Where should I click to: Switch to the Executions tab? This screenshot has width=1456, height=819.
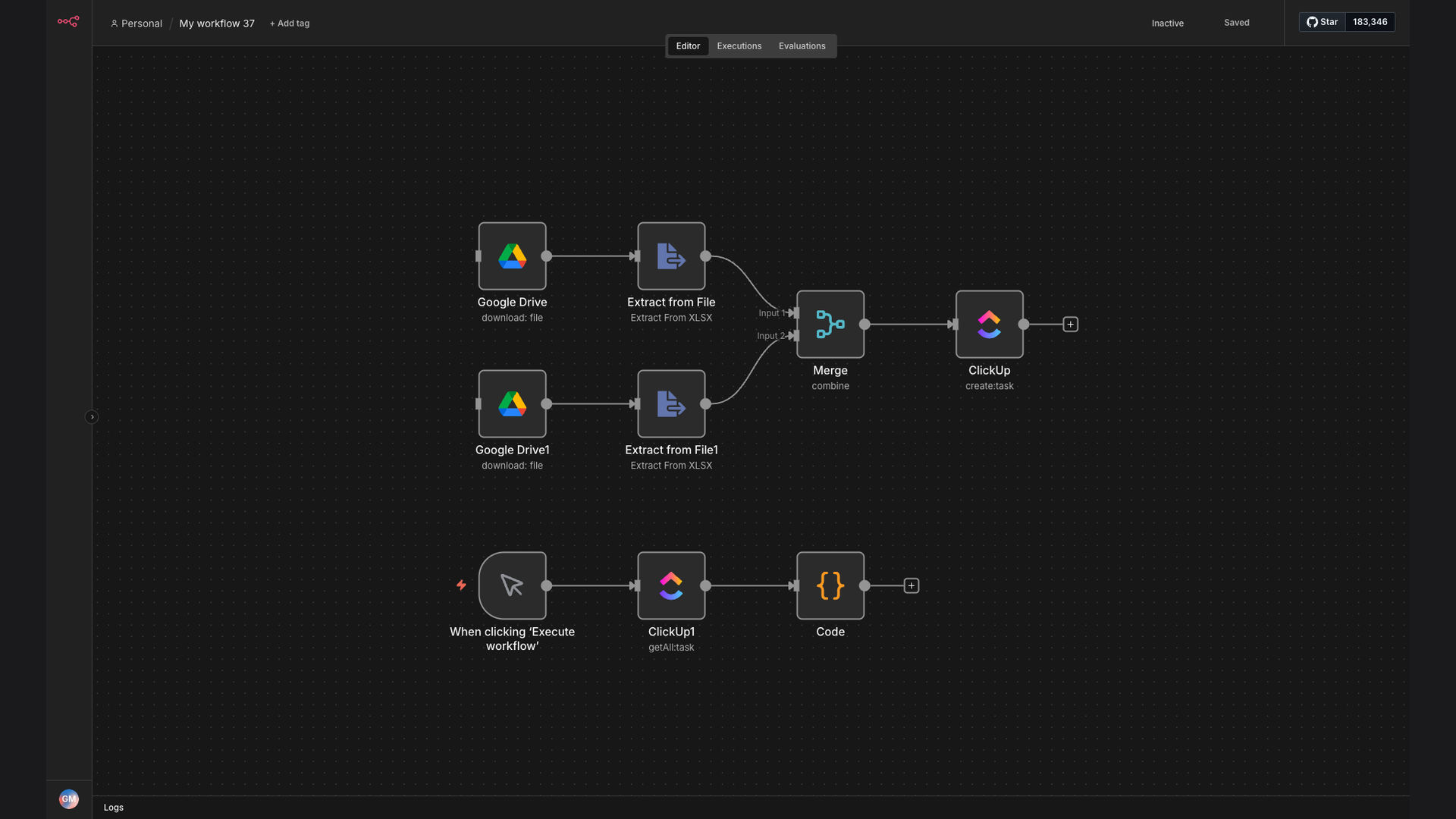click(739, 46)
